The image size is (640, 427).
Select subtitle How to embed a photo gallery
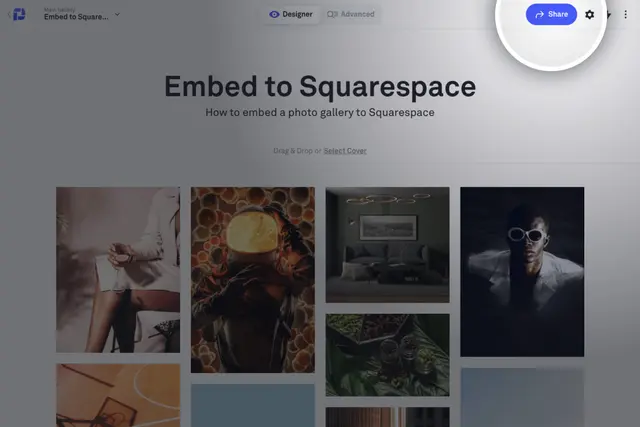320,112
